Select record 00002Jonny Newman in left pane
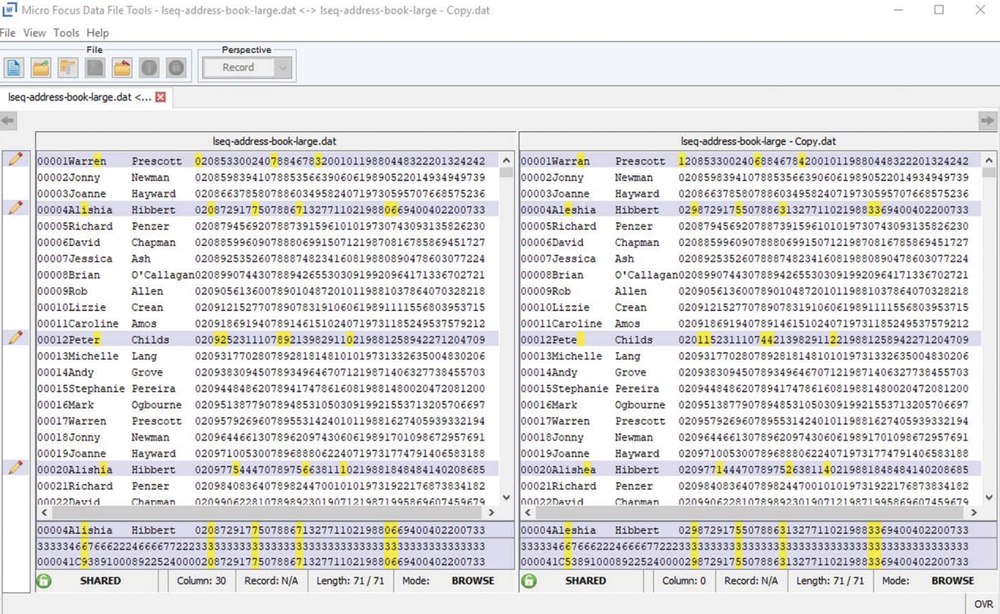1000x614 pixels. (267, 177)
